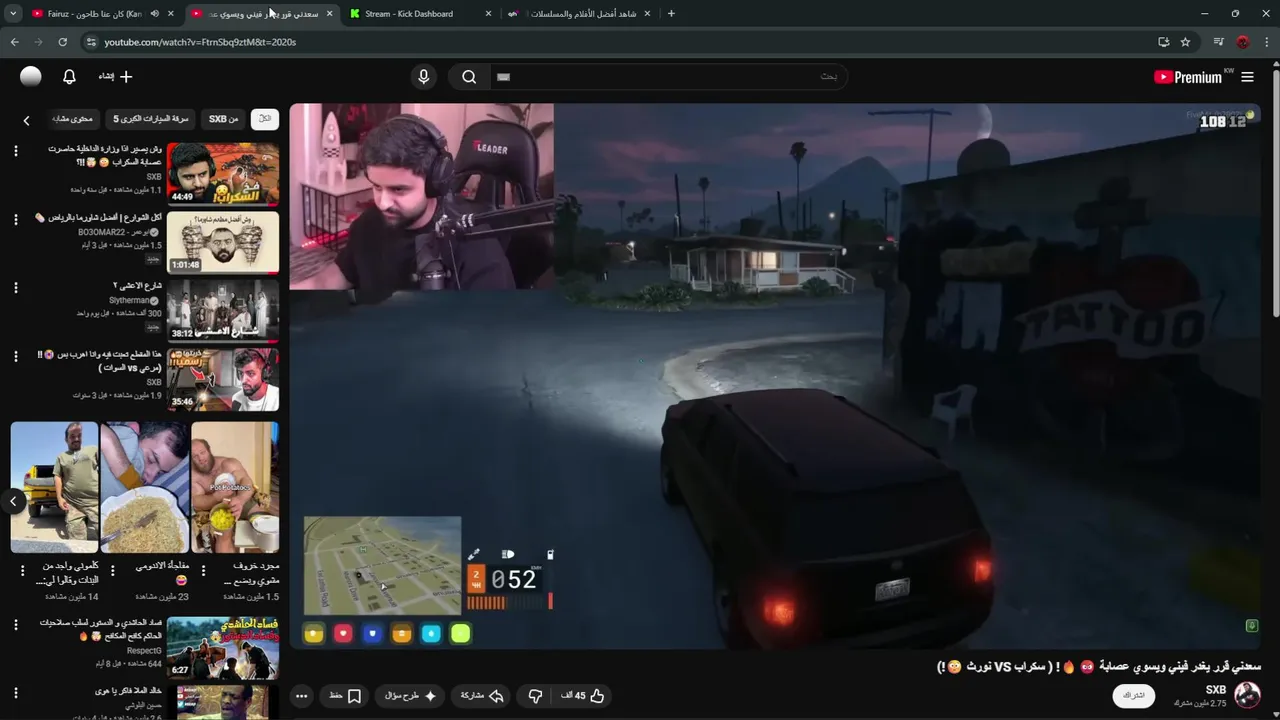Subscribe to SXB channel (اشتراك)
1280x720 pixels.
pos(1133,696)
